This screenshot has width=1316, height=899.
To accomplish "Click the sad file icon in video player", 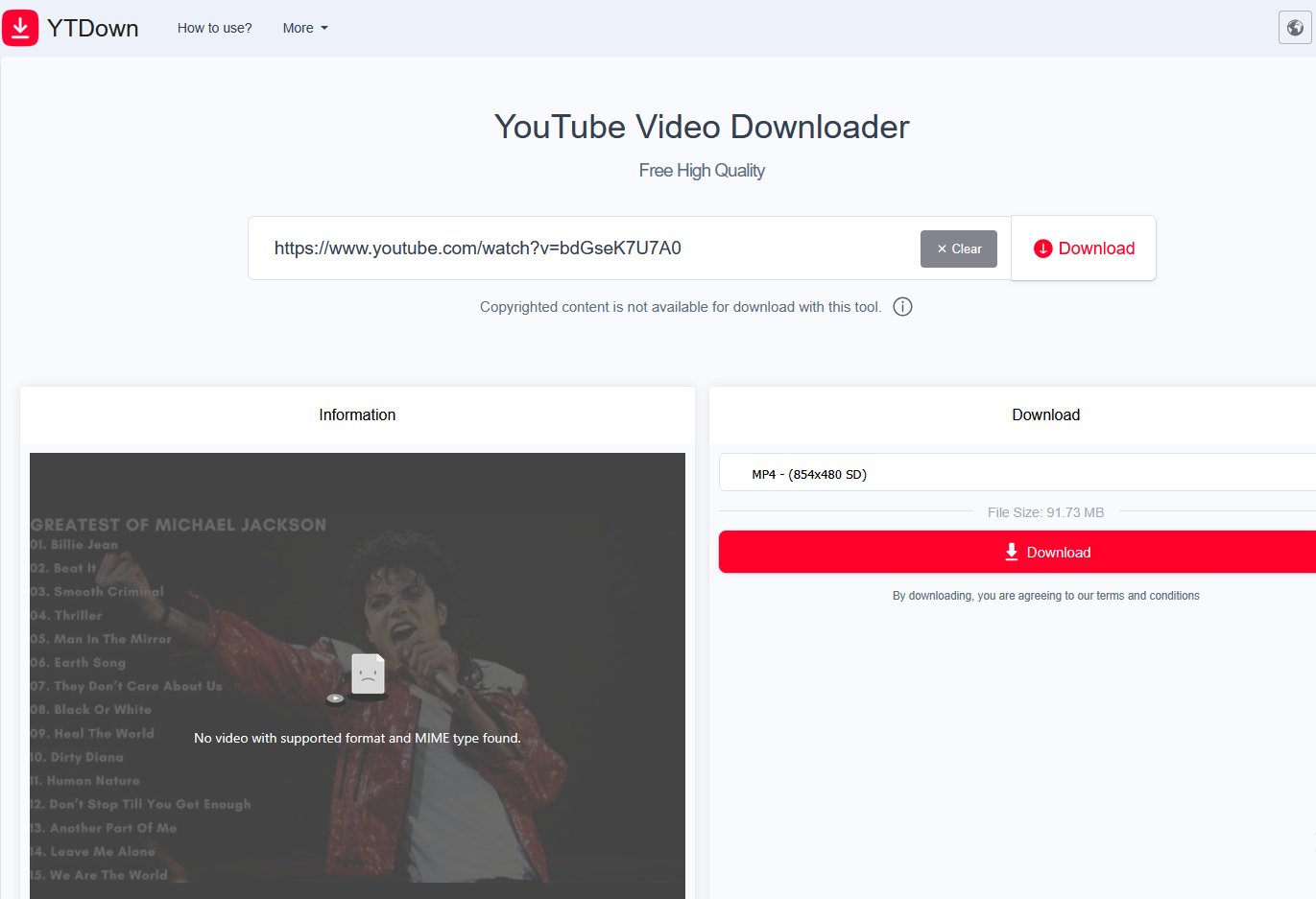I will [x=367, y=674].
